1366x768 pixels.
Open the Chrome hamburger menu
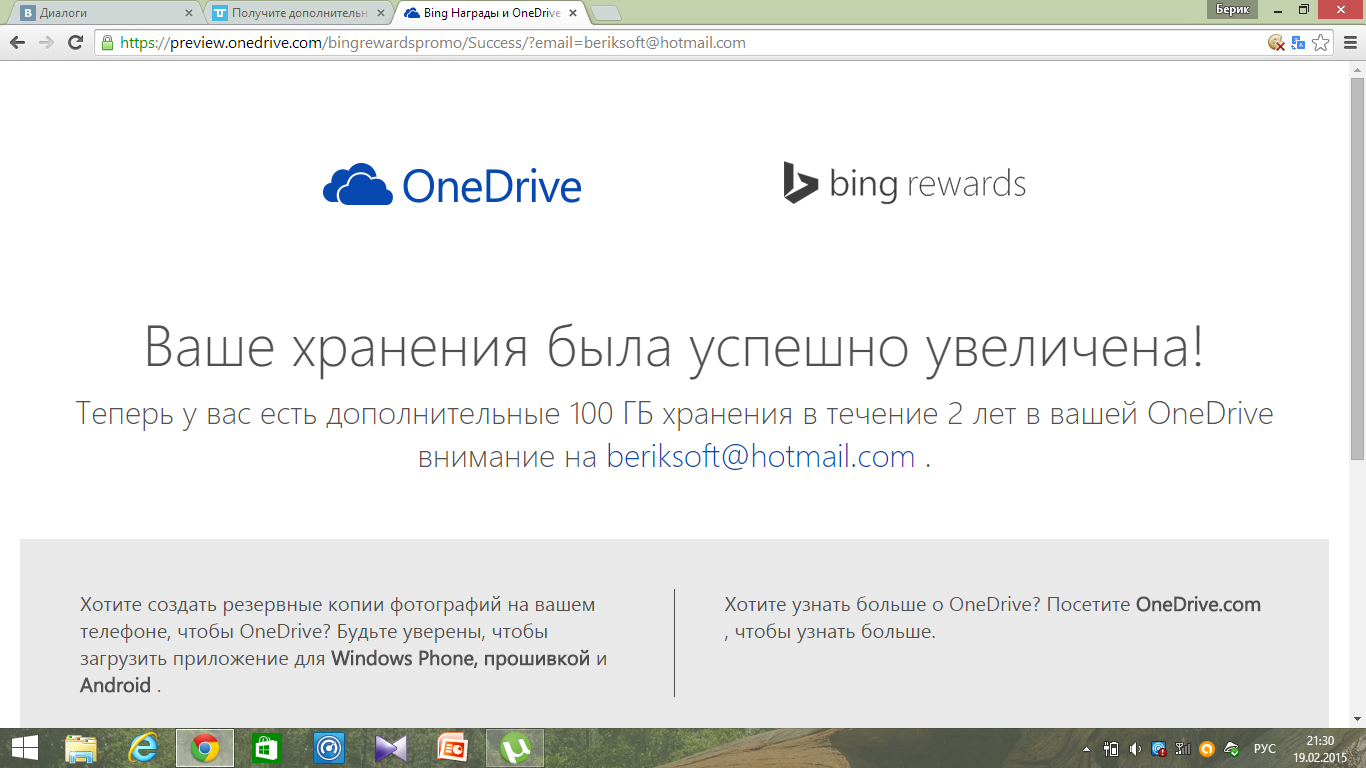tap(1349, 43)
